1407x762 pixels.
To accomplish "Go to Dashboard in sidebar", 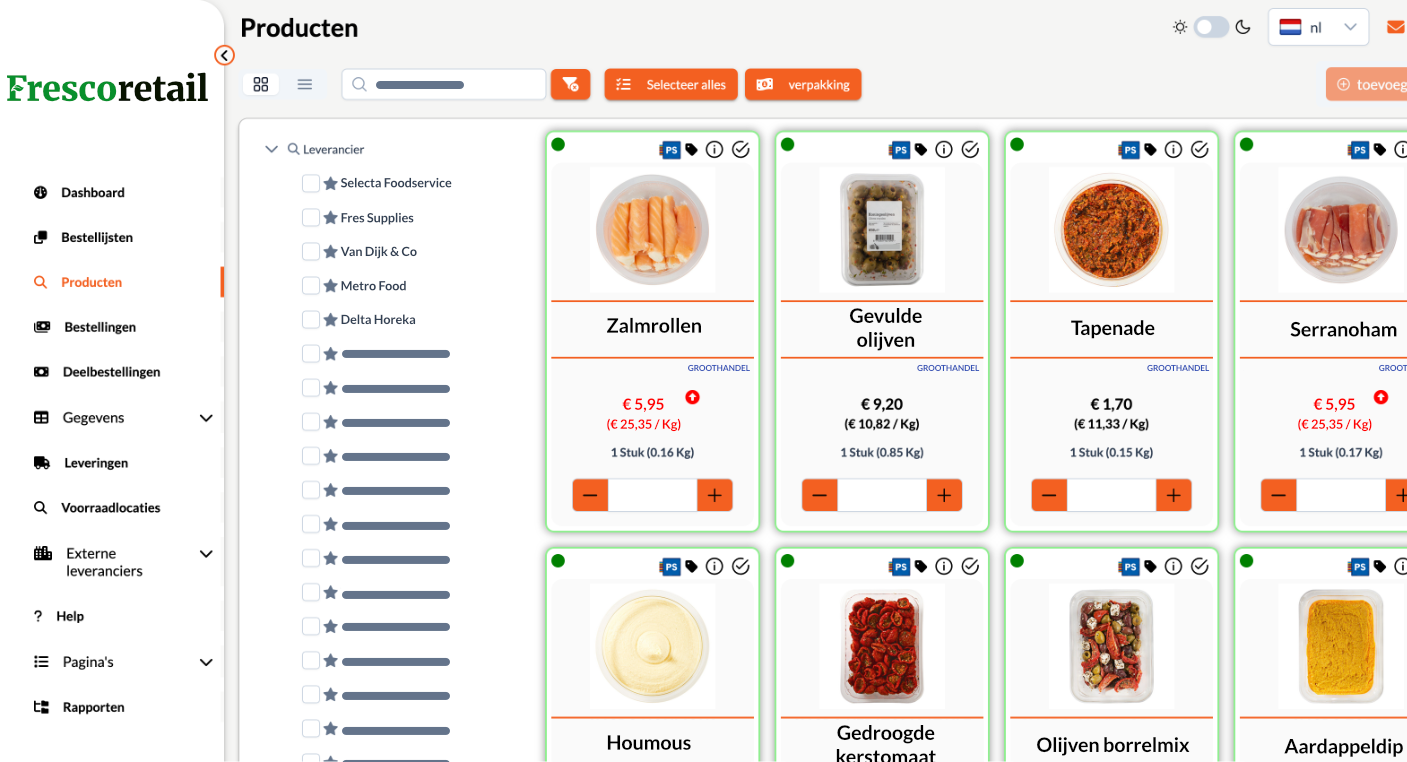I will (92, 193).
